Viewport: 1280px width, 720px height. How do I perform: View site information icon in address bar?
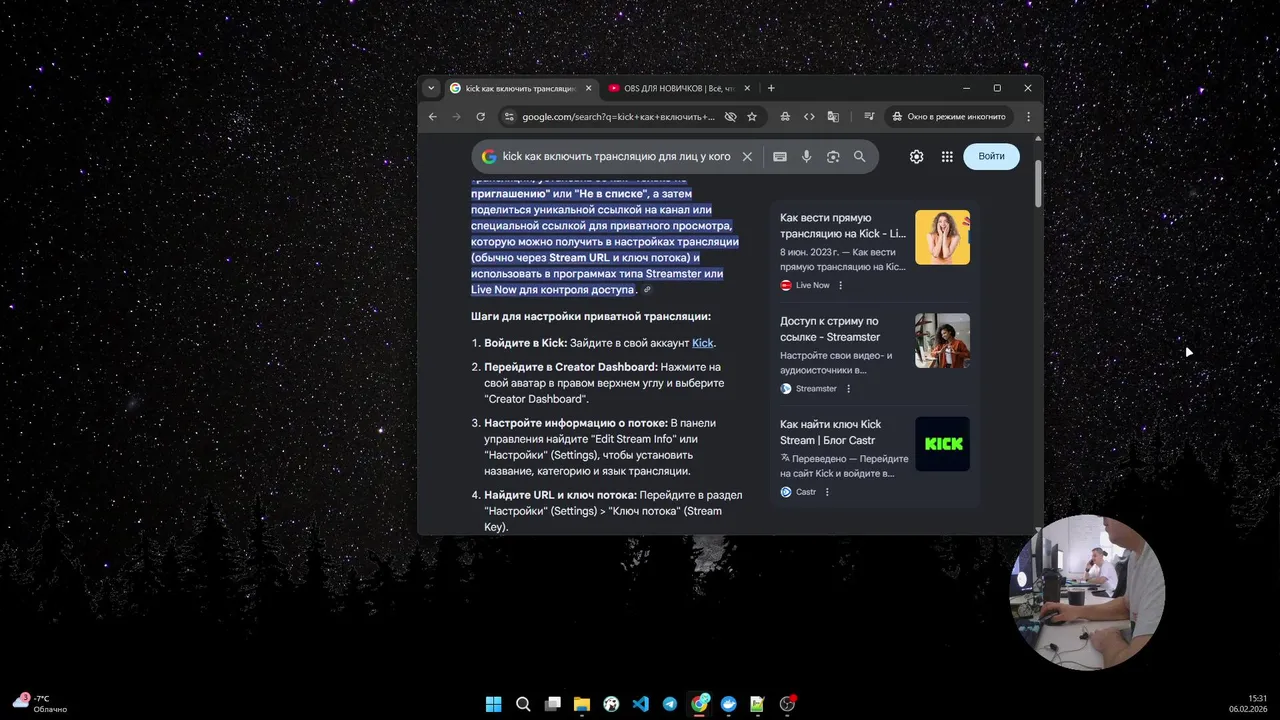[509, 117]
